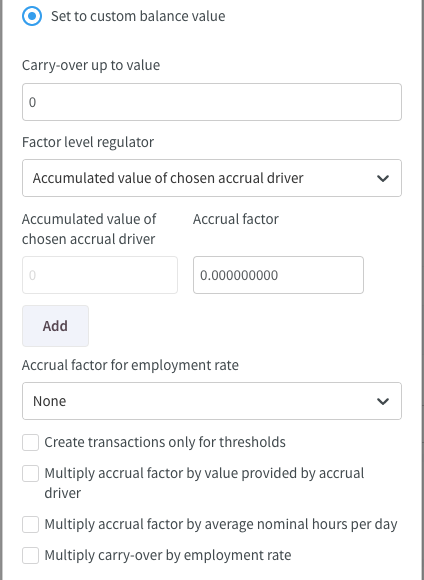The width and height of the screenshot is (424, 580).
Task: Focus the 'Carry-over up to value' input box
Action: [212, 102]
